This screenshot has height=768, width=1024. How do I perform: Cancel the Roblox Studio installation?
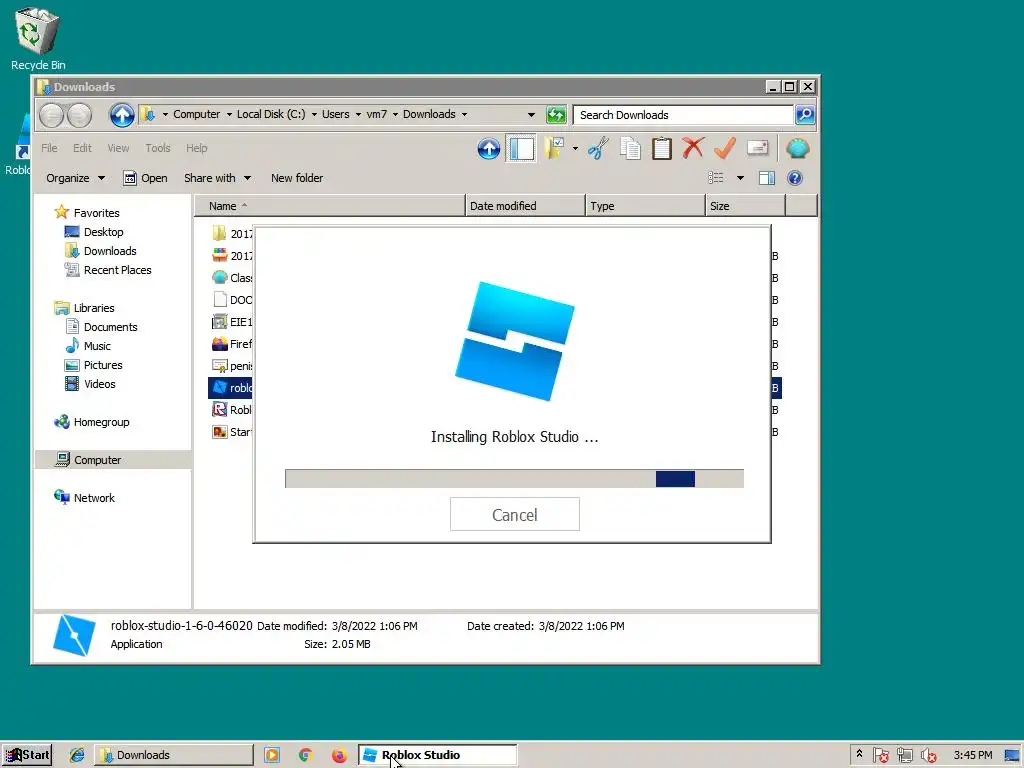click(x=515, y=515)
